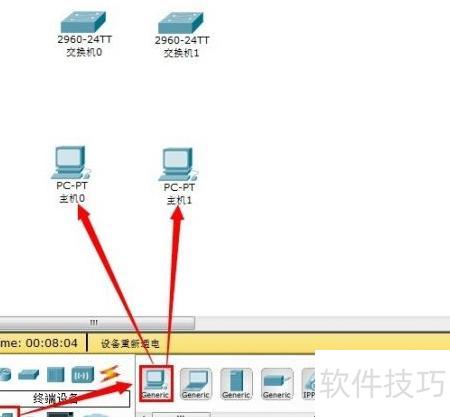Click the 终端设备 category label box
This screenshot has height=417, width=450.
point(65,398)
